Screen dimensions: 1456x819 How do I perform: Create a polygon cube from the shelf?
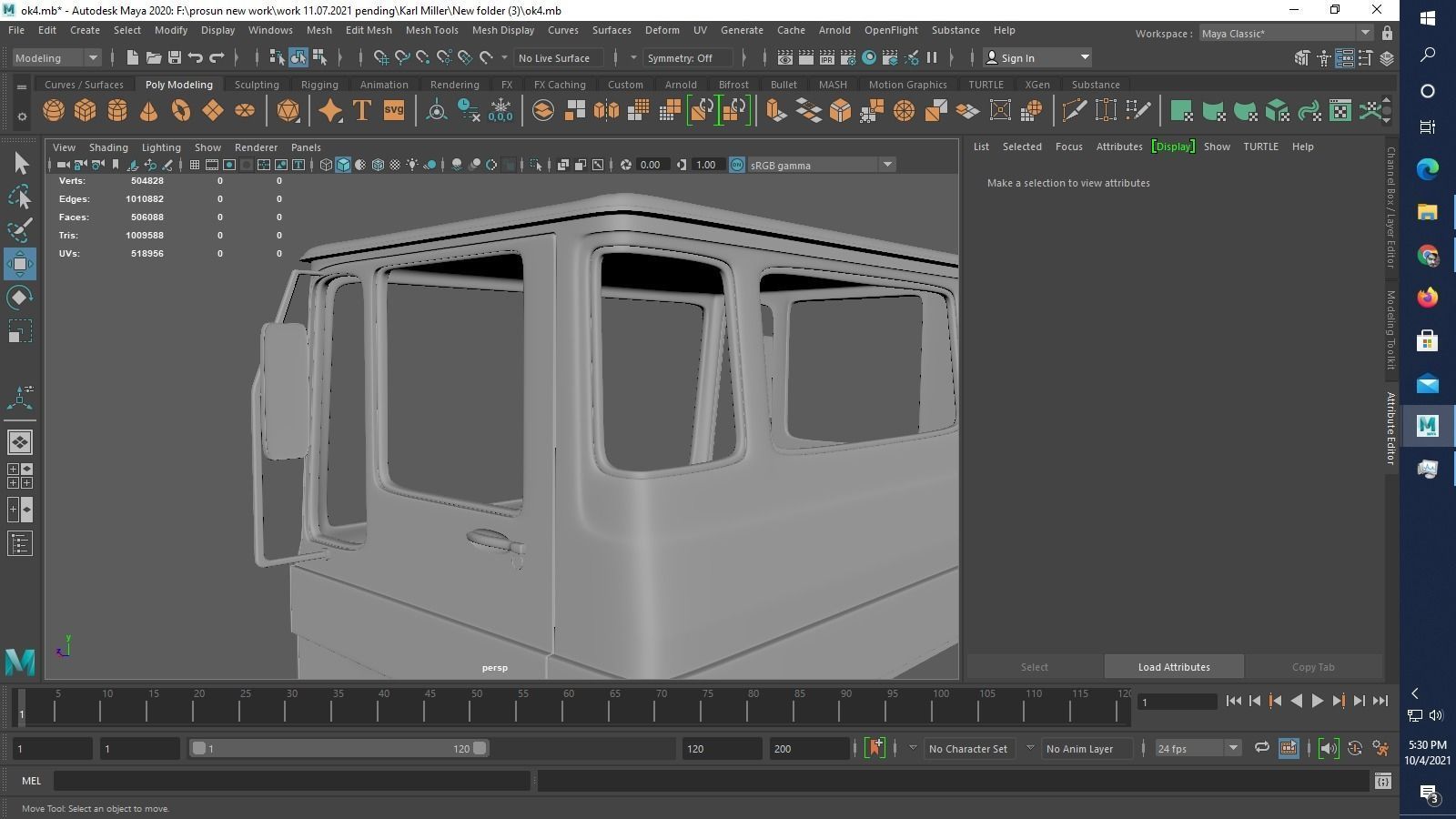[86, 111]
